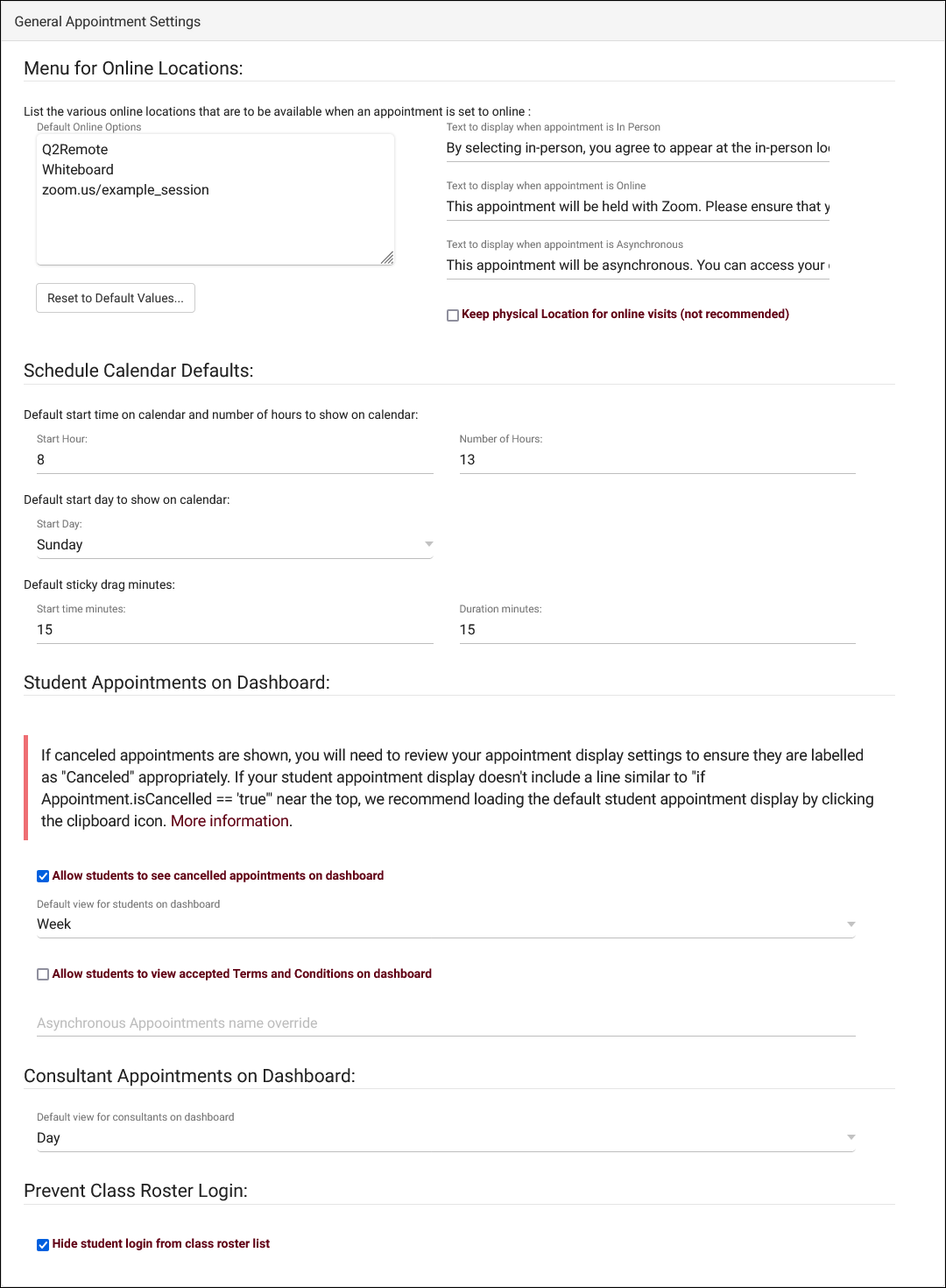Expand default student dashboard view dropdown
The height and width of the screenshot is (1288, 946).
tap(851, 924)
